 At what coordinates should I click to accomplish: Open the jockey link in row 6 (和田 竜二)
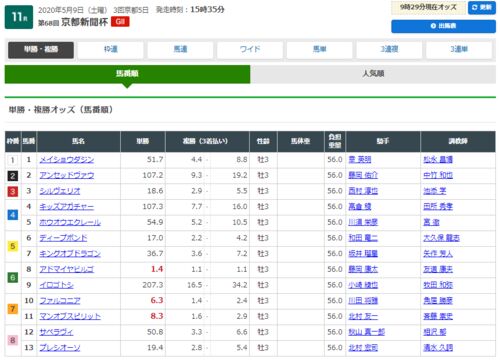tap(363, 238)
